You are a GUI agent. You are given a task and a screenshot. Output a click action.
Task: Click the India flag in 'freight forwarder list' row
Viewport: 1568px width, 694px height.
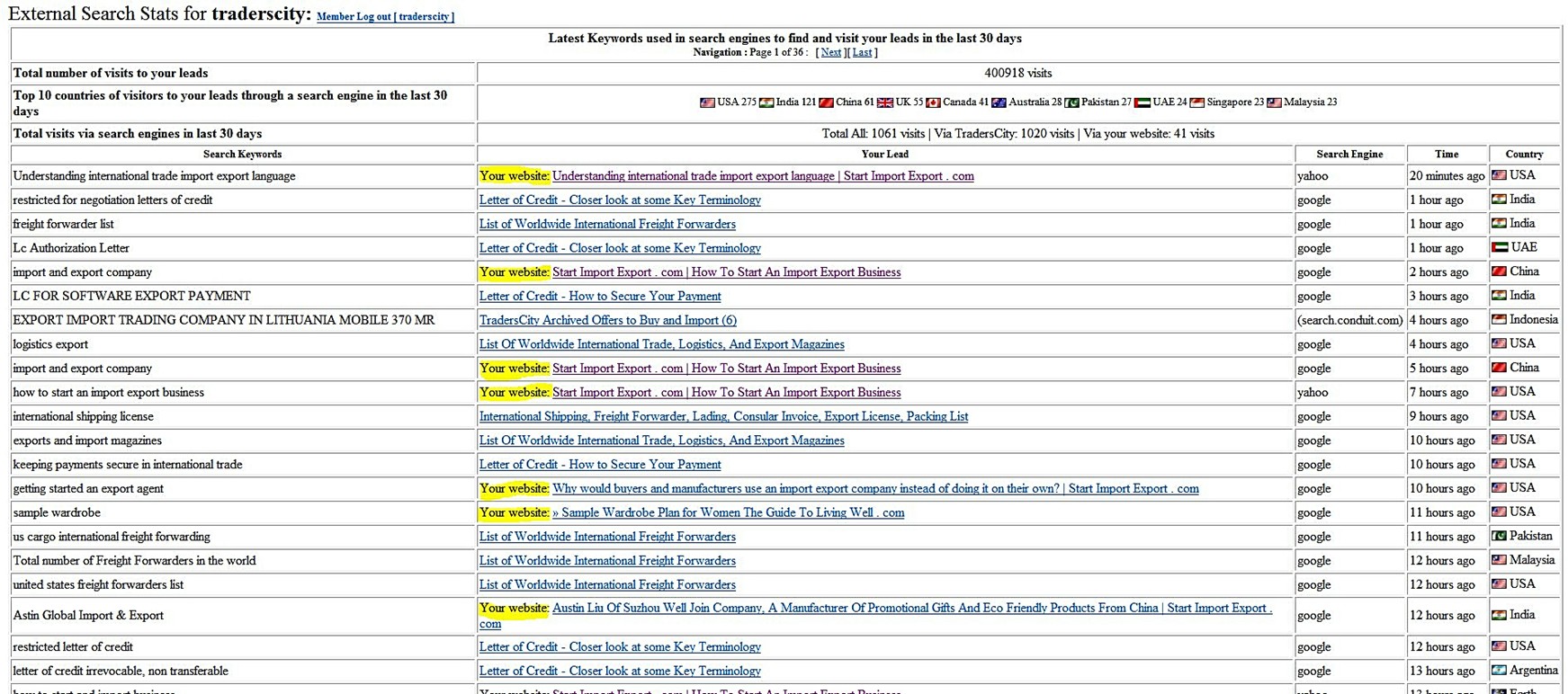coord(1499,223)
